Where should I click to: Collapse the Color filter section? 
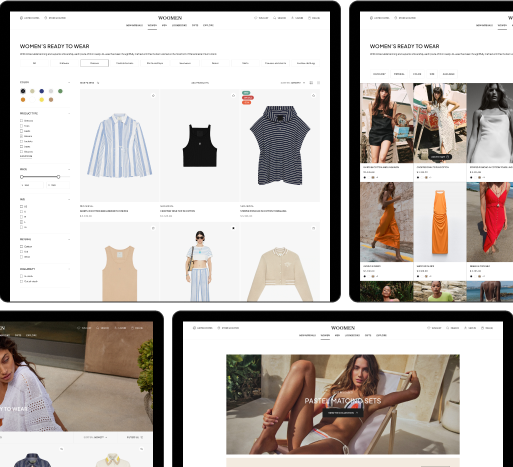[69, 82]
